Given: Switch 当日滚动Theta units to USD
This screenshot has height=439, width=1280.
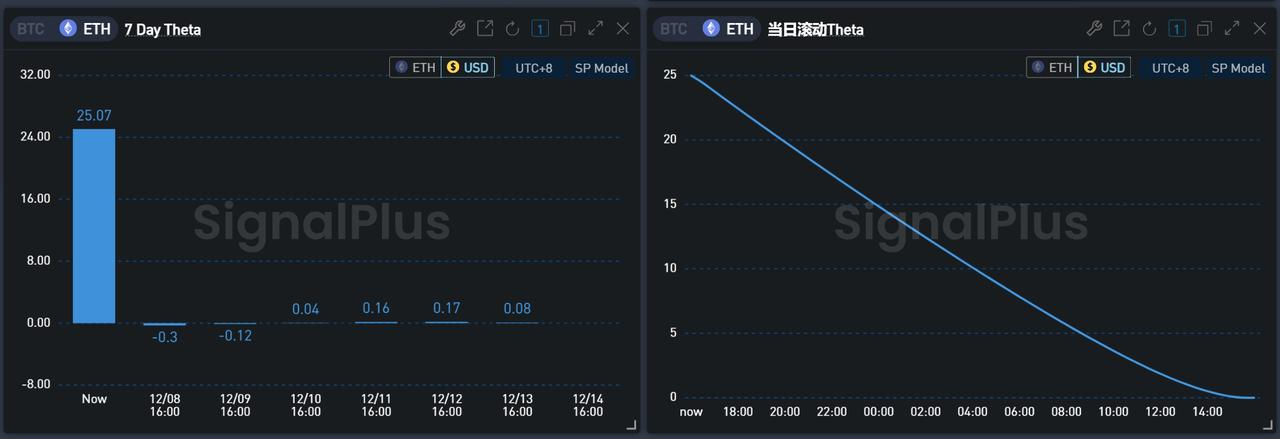Looking at the screenshot, I should pyautogui.click(x=1103, y=68).
